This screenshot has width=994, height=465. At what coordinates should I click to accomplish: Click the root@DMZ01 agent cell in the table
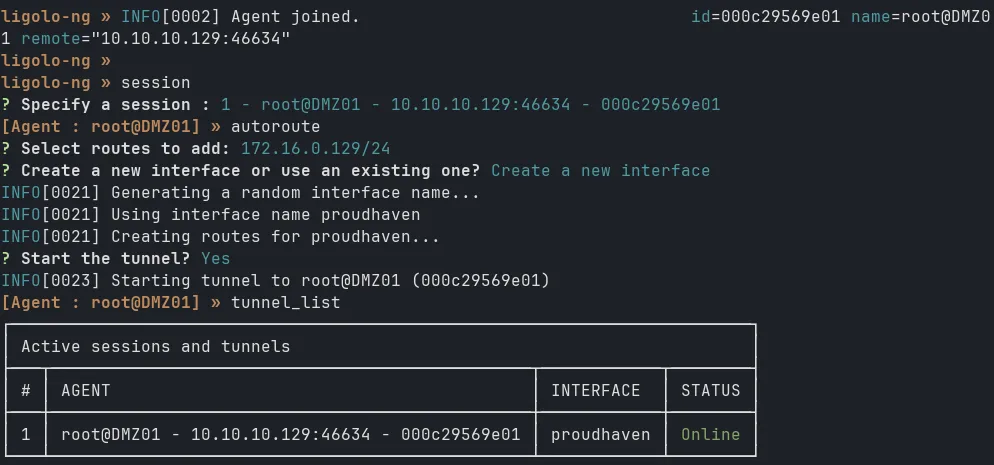(290, 434)
